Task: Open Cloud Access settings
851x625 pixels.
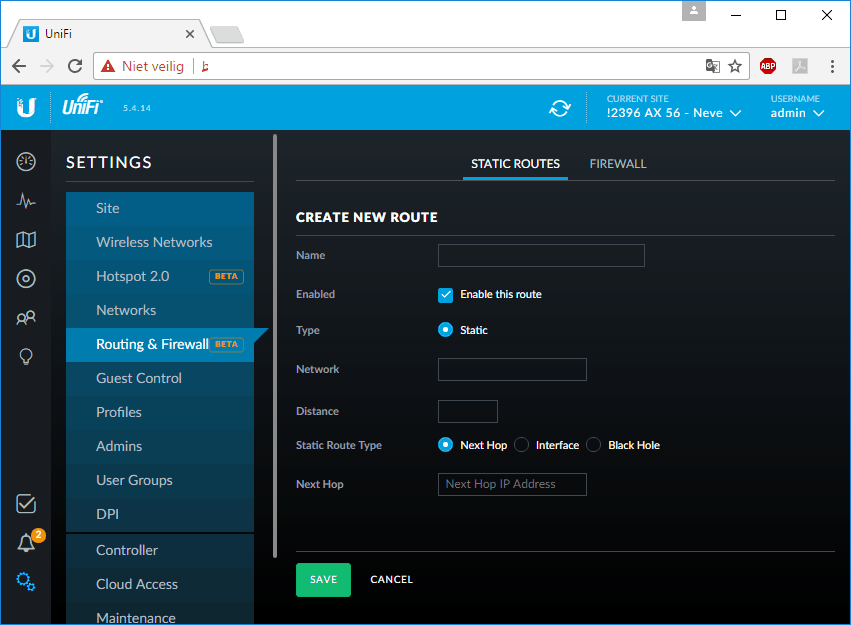Action: pos(160,584)
